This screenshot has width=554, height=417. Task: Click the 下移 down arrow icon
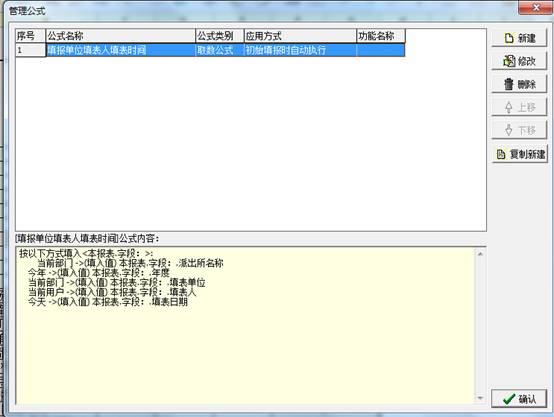coord(508,130)
